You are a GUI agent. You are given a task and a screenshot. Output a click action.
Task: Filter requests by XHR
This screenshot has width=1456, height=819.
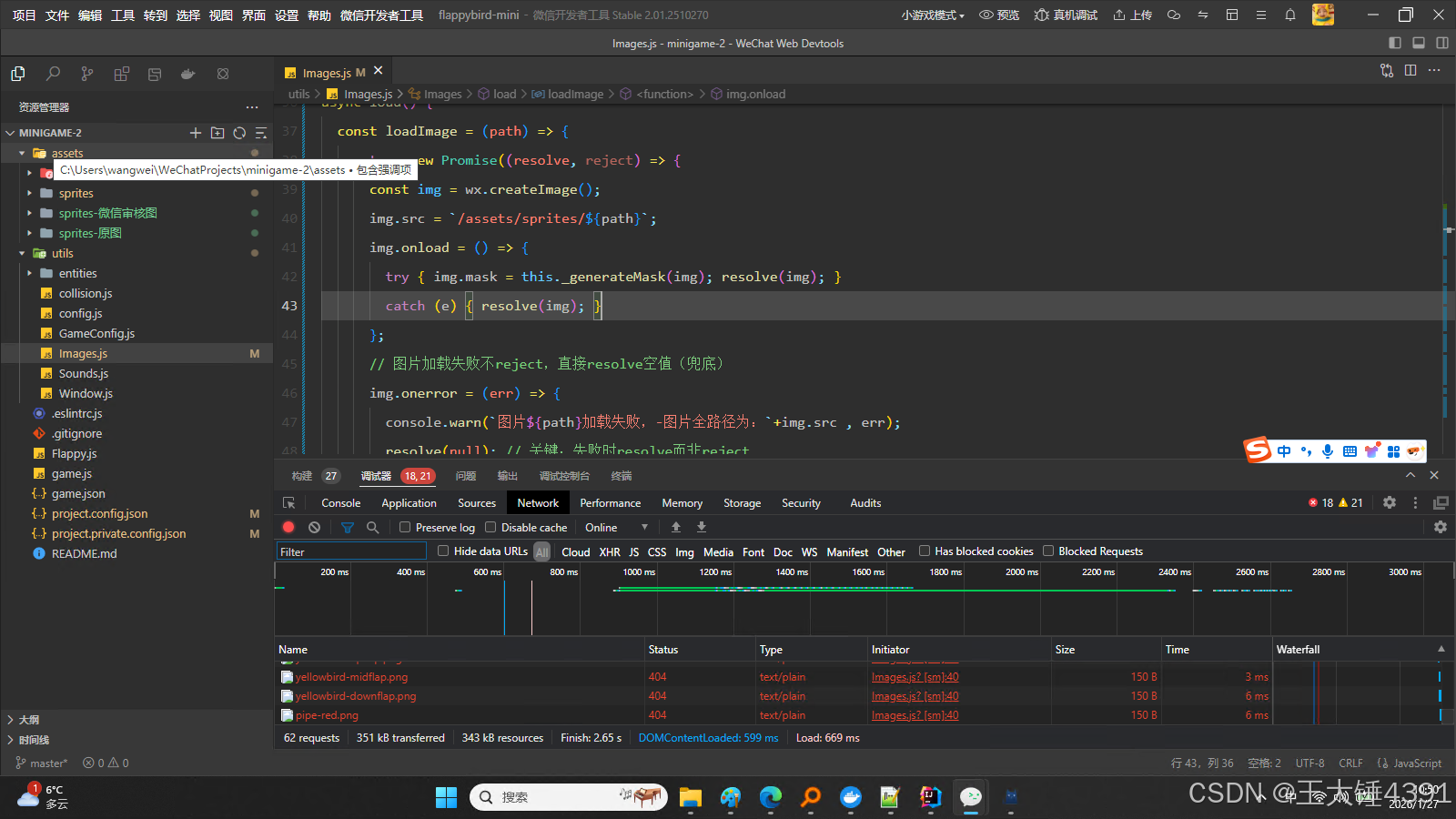(x=610, y=551)
